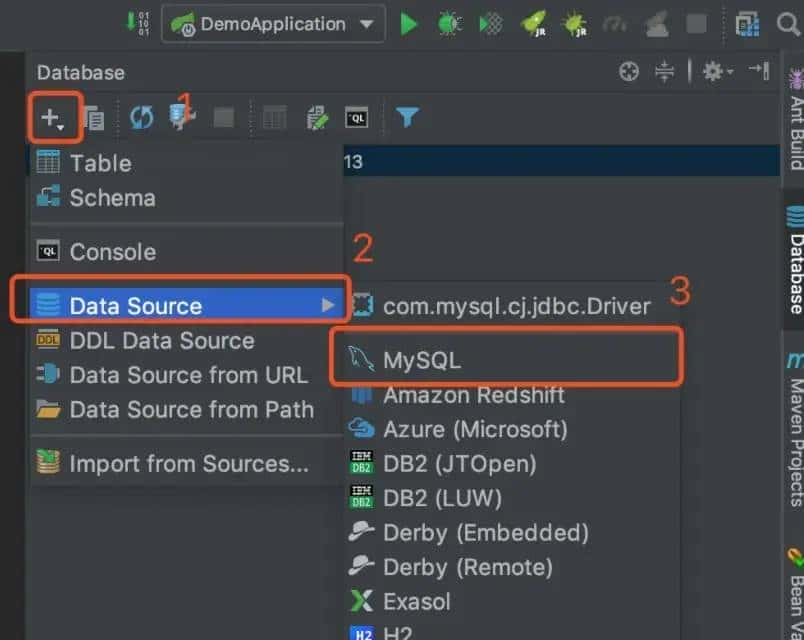The width and height of the screenshot is (804, 640).
Task: Hide the Database panel using the arrow icon
Action: (x=759, y=71)
